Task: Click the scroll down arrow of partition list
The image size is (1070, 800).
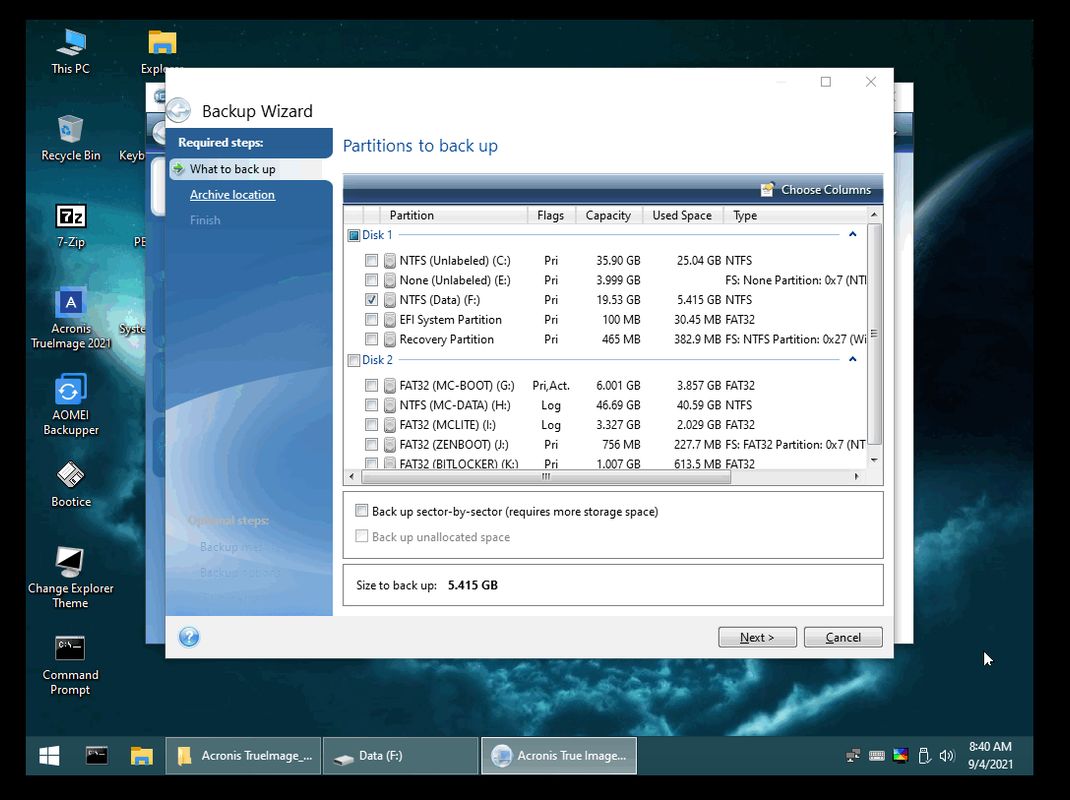Action: pos(874,460)
